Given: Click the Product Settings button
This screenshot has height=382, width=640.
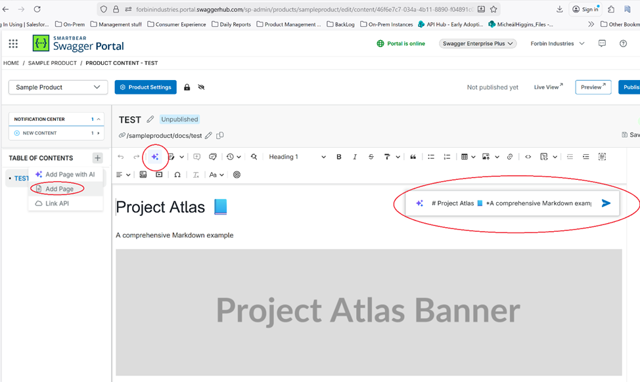Looking at the screenshot, I should coord(146,87).
